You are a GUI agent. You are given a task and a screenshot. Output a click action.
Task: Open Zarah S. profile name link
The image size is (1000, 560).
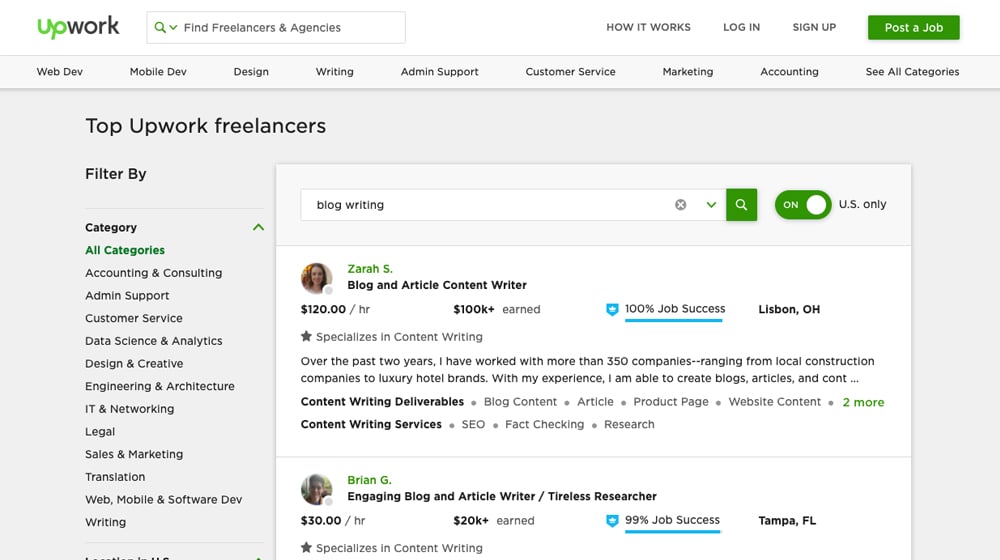click(370, 269)
